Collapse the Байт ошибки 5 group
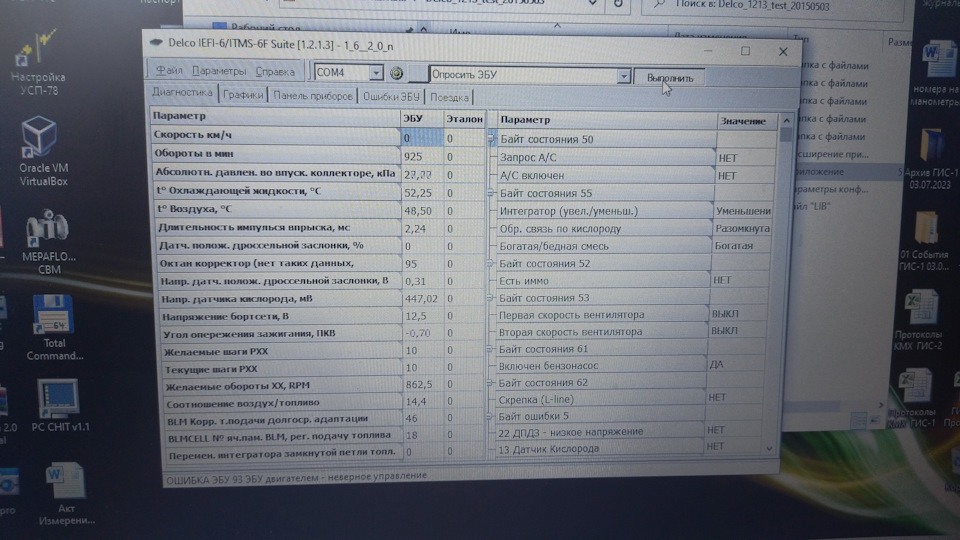Image resolution: width=960 pixels, height=540 pixels. [x=489, y=416]
